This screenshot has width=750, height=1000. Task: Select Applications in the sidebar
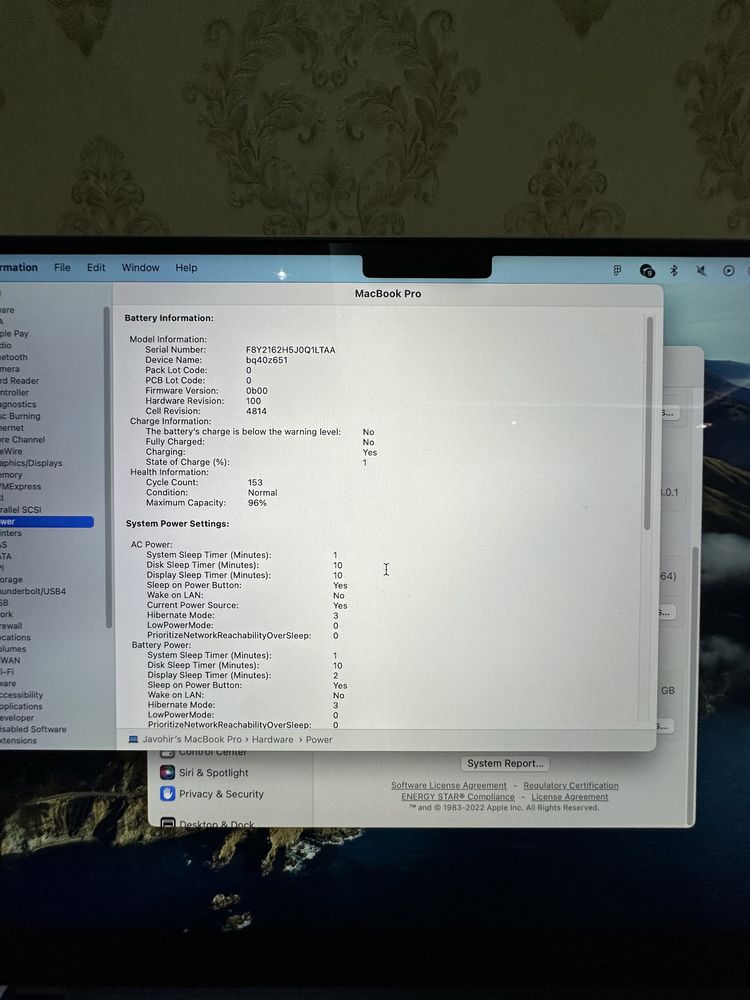(21, 707)
